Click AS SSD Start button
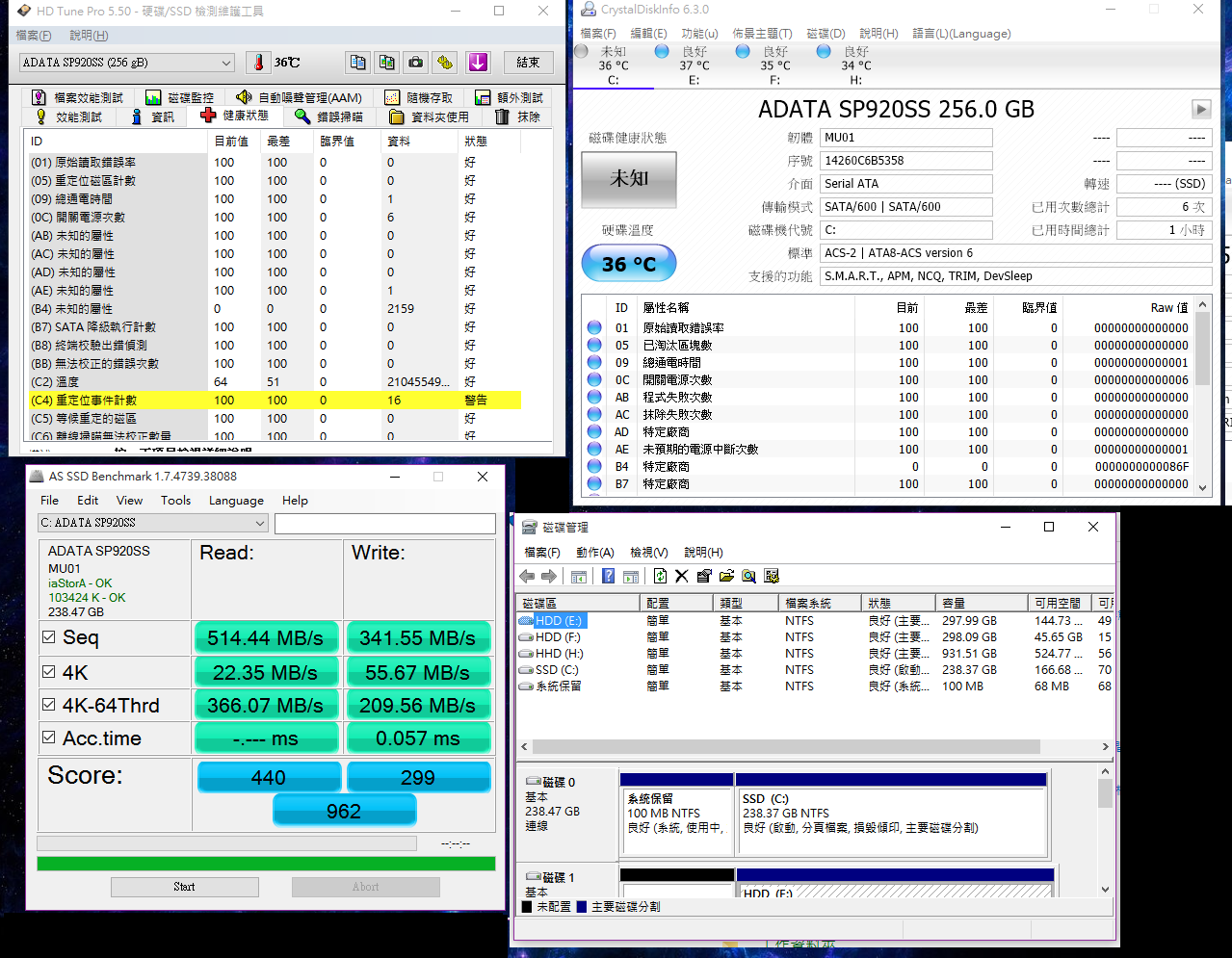The width and height of the screenshot is (1232, 958). [x=184, y=887]
